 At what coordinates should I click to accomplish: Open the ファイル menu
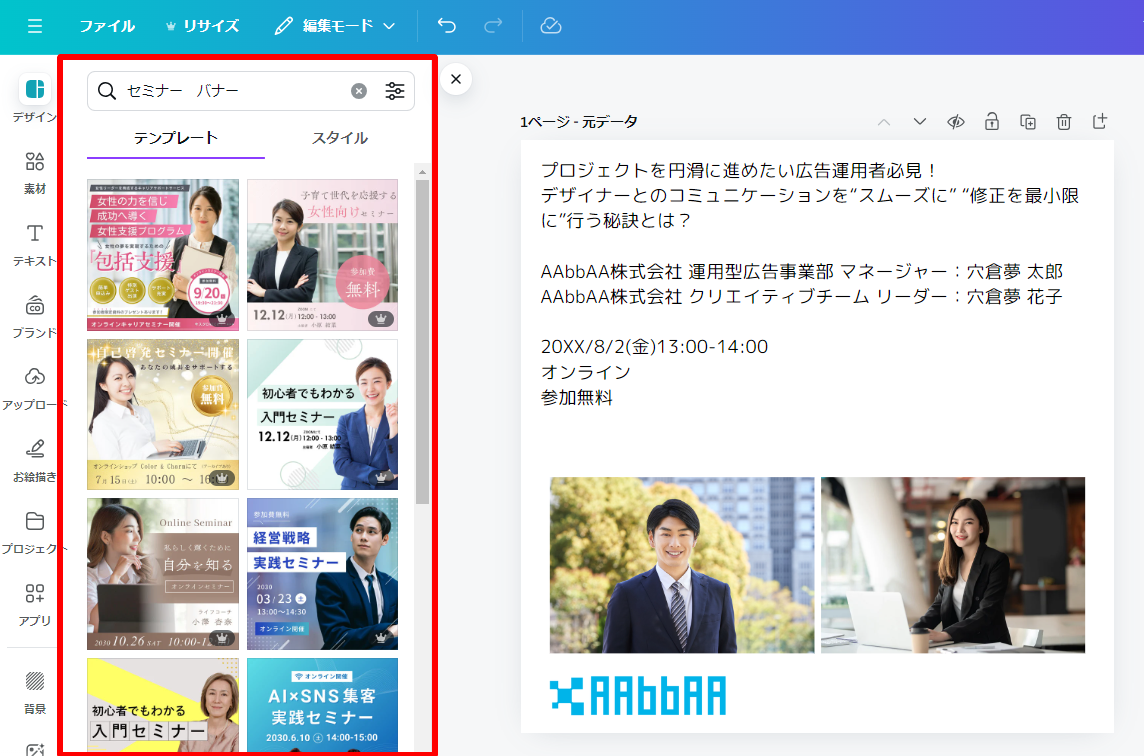[x=107, y=26]
